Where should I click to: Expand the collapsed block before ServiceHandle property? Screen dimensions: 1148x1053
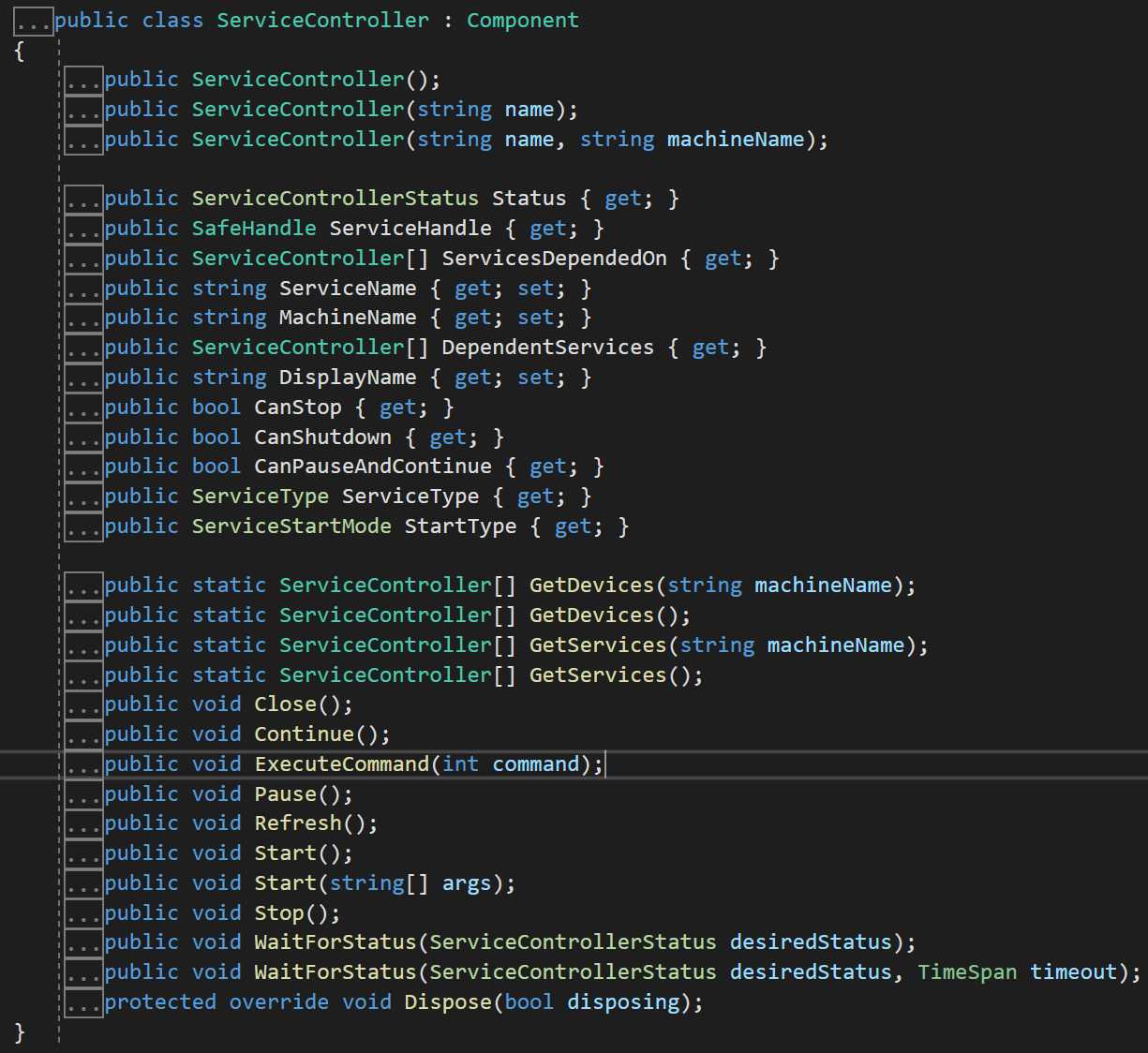(x=84, y=230)
